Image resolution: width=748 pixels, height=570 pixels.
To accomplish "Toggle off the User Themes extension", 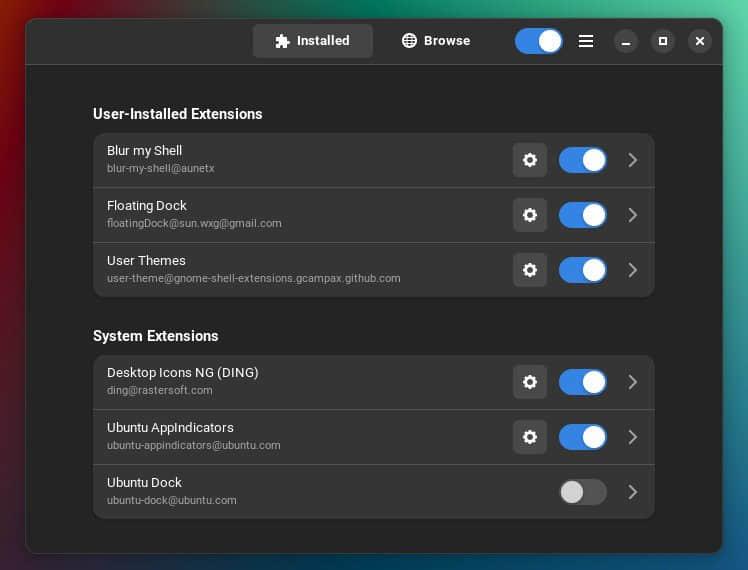I will pos(582,270).
